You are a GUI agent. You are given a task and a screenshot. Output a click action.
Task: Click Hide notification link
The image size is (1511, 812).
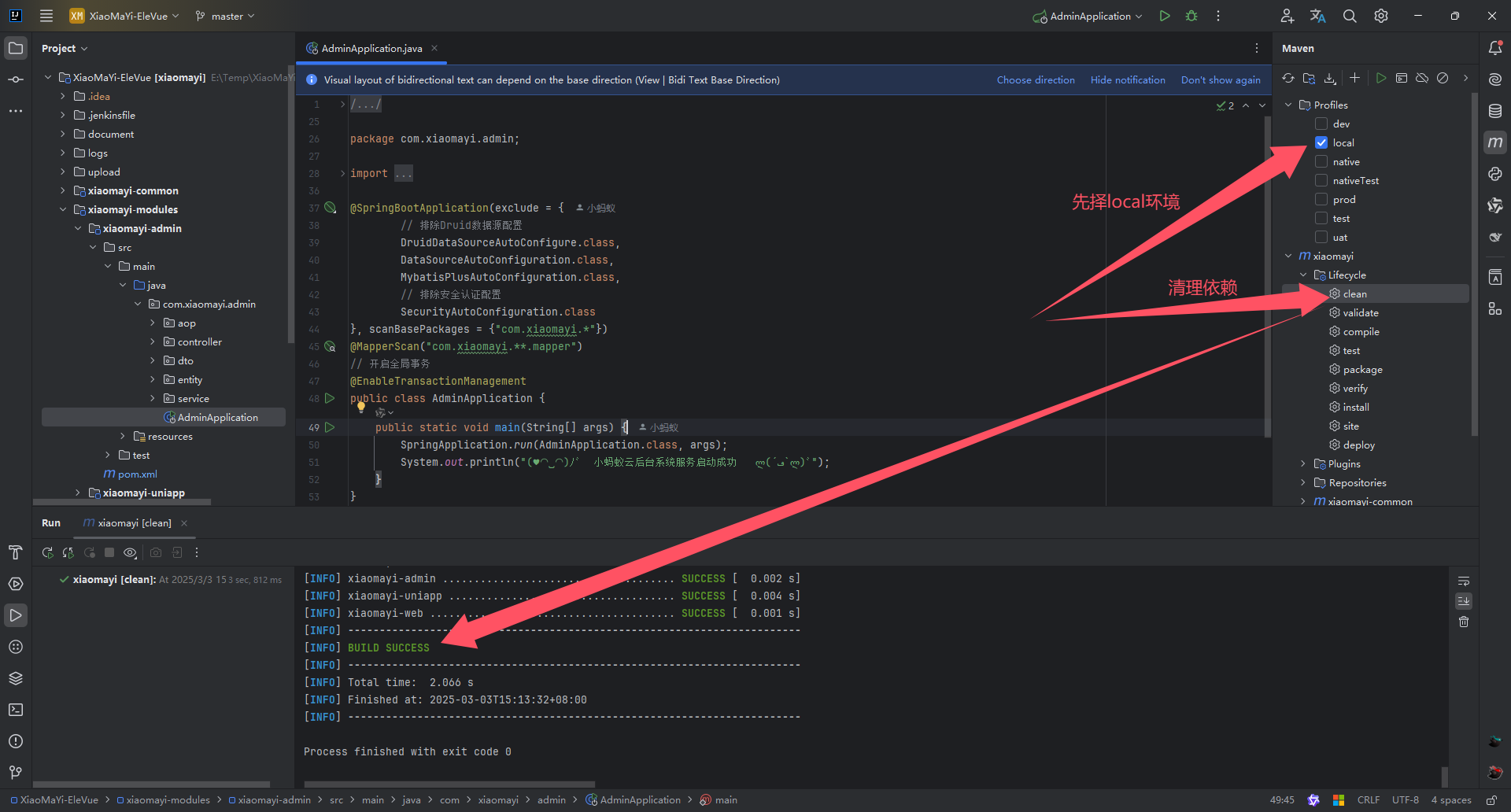(1128, 79)
